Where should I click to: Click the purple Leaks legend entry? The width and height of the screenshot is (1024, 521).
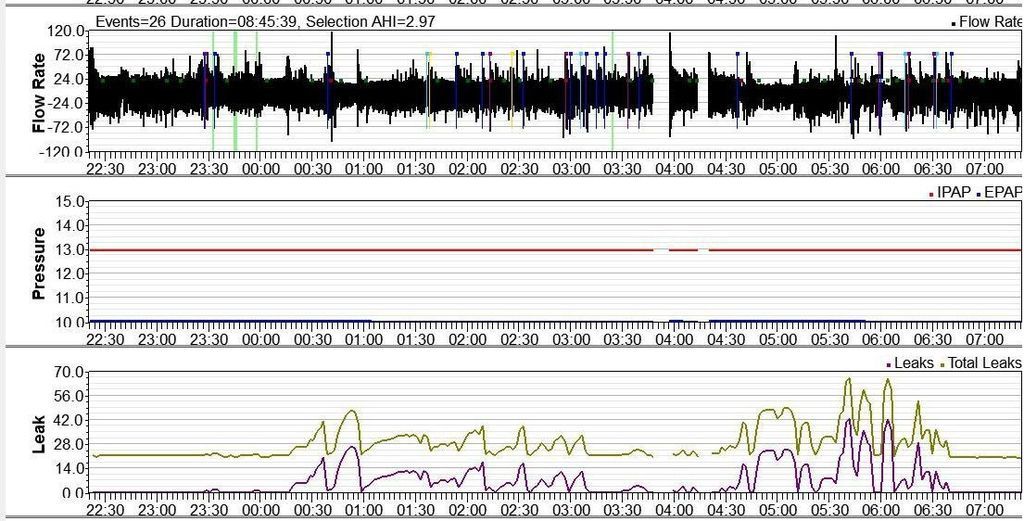coord(911,363)
